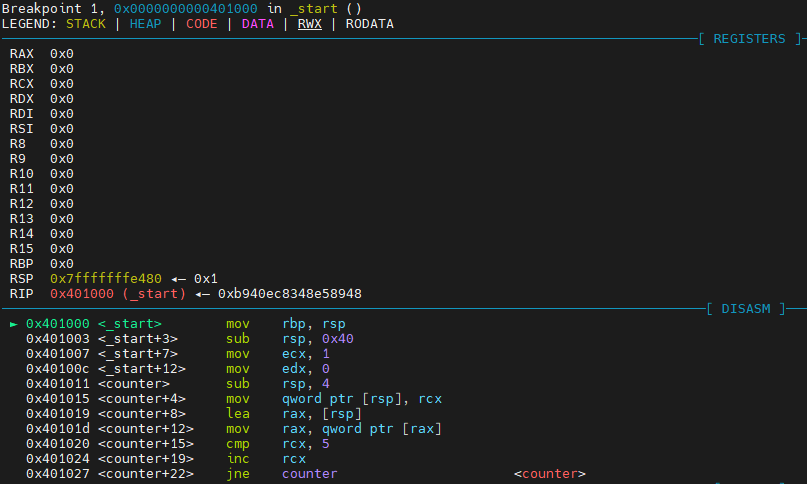Click the <counter> annotation at right
This screenshot has height=484, width=807.
(x=550, y=473)
